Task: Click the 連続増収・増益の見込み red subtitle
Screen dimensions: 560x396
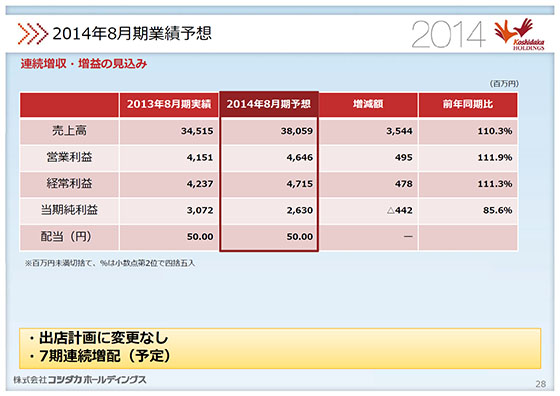Action: coord(84,64)
